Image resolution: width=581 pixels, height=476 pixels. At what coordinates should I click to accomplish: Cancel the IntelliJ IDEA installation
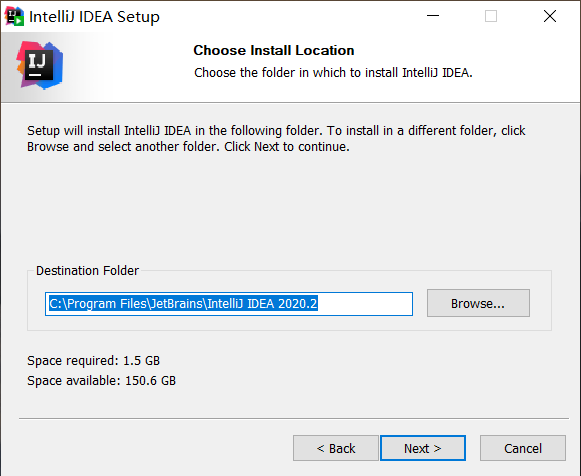[x=523, y=448]
